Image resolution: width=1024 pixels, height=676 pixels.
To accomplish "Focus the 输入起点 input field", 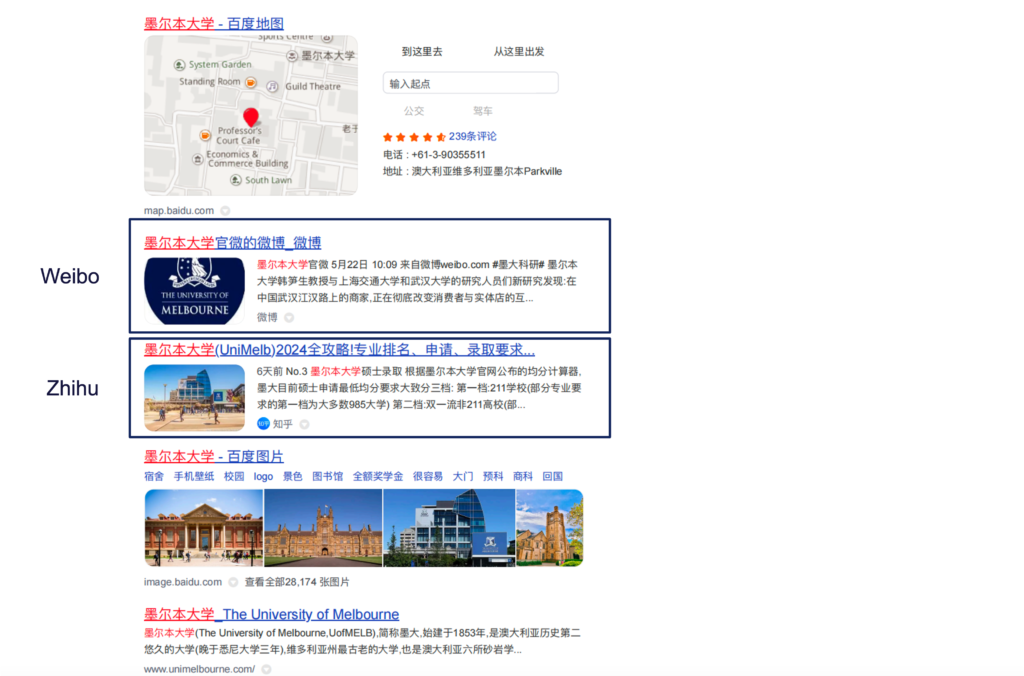I will pos(470,83).
